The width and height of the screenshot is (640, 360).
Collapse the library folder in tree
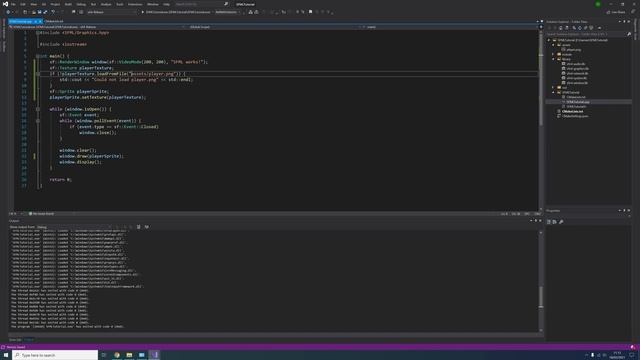tap(554, 59)
